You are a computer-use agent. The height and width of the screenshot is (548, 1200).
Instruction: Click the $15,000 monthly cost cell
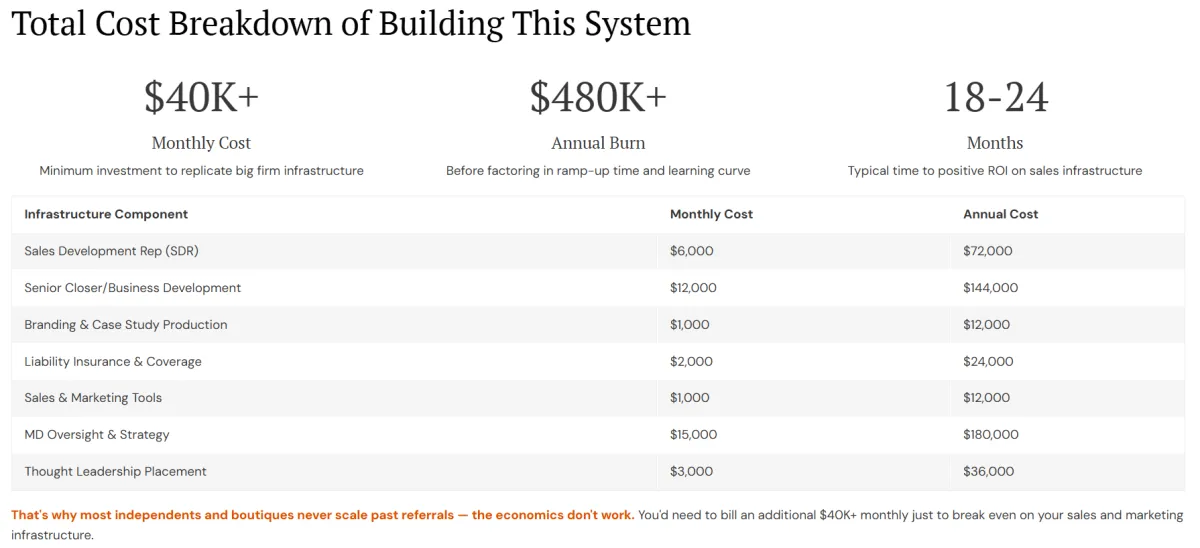693,435
